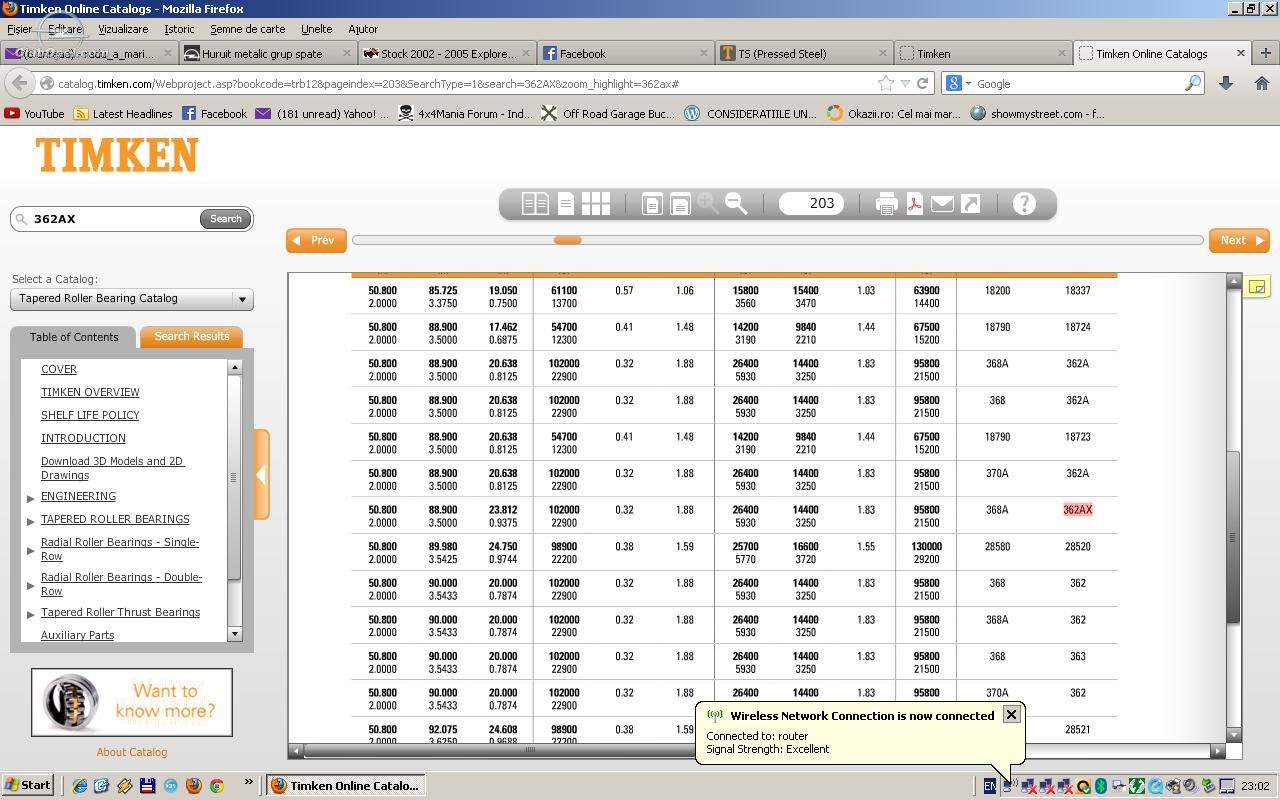Click the page number field showing 203
This screenshot has height=800, width=1280.
[x=813, y=204]
